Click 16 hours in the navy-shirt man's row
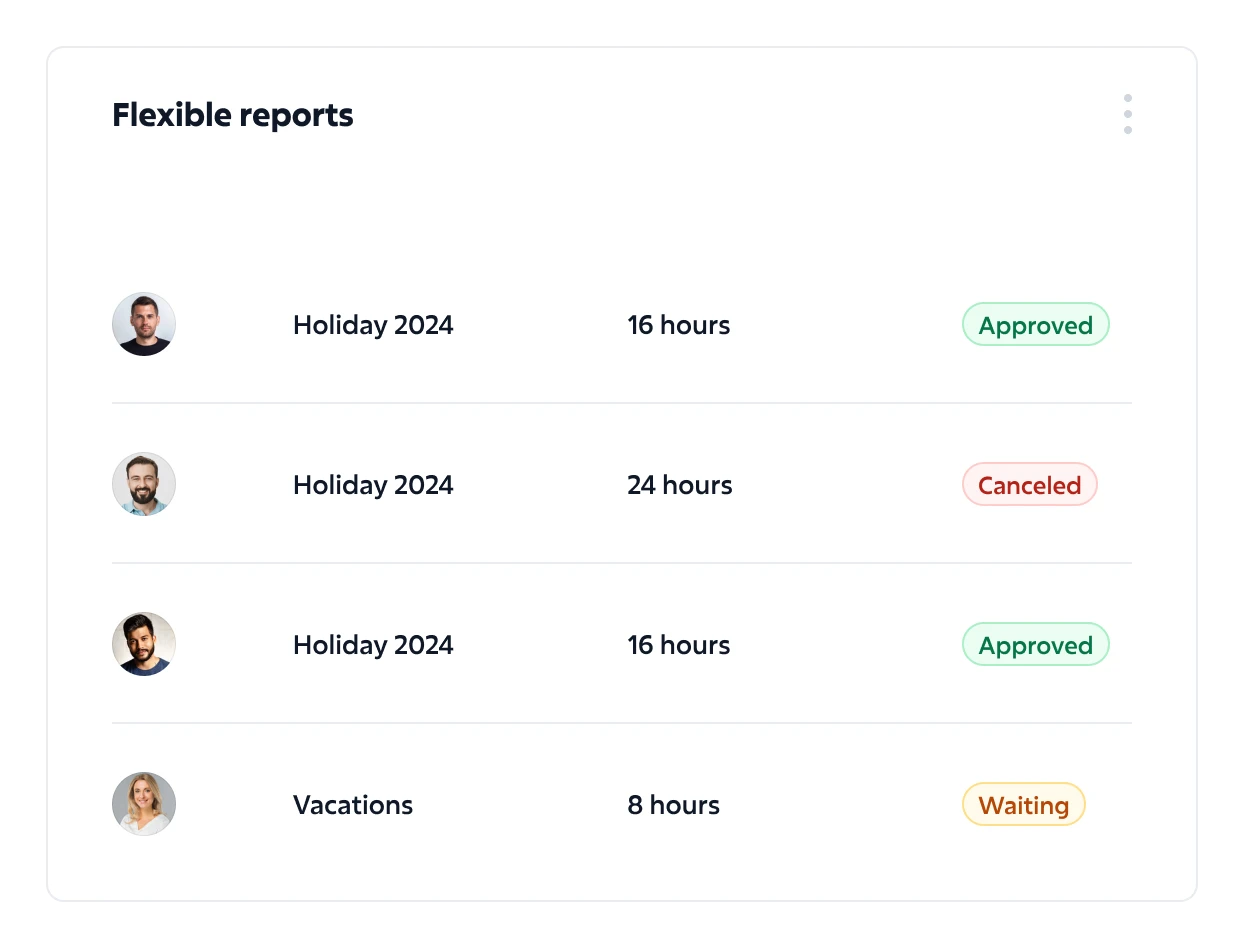Image resolution: width=1244 pixels, height=948 pixels. point(678,645)
